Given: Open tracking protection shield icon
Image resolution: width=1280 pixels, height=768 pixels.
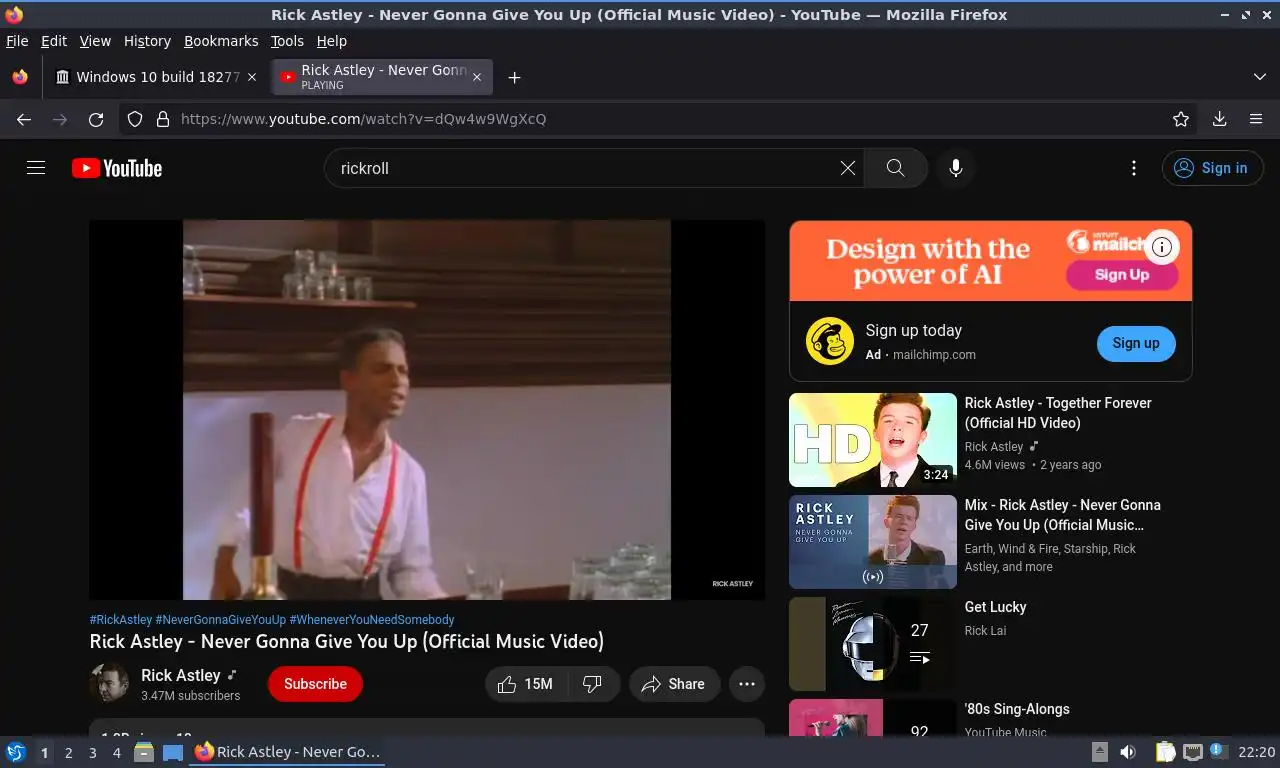Looking at the screenshot, I should 135,119.
